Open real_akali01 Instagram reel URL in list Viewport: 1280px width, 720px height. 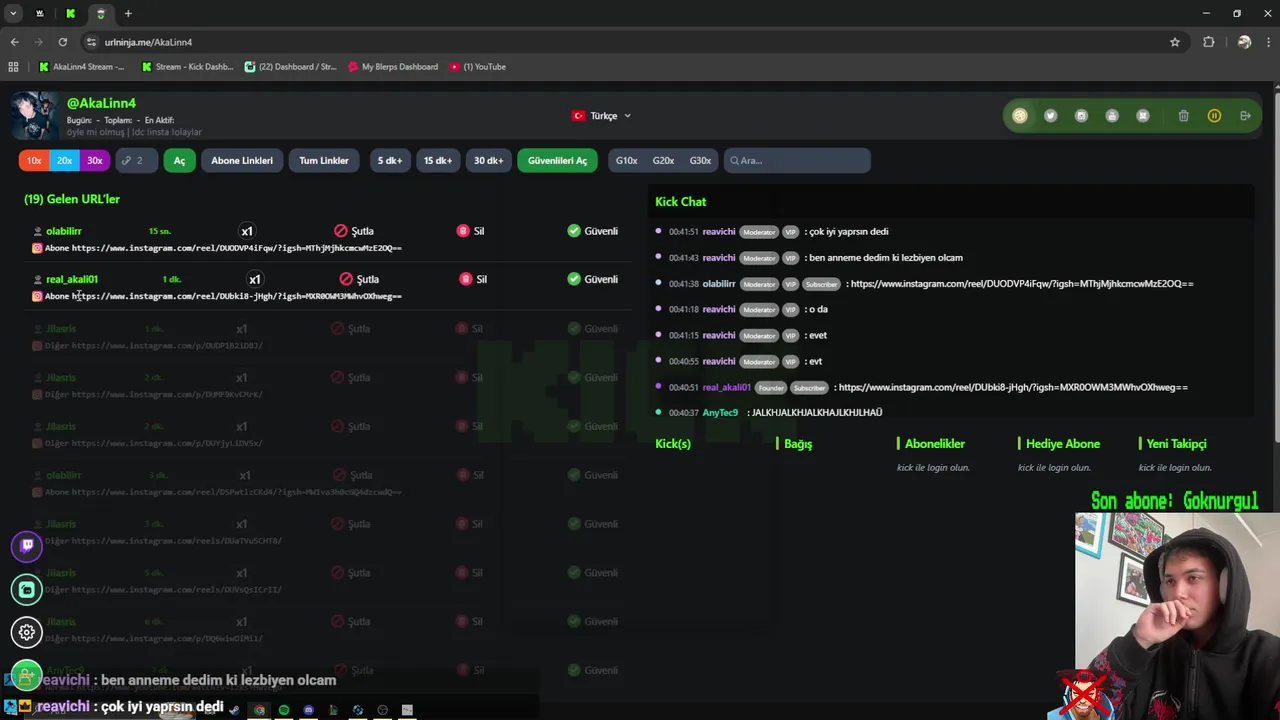click(x=236, y=296)
